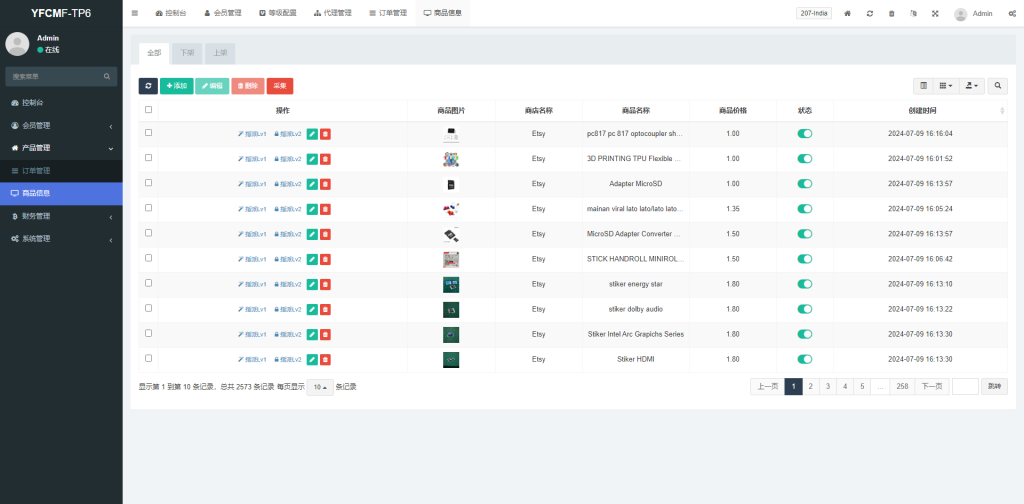Click the green 添加 button

(177, 86)
